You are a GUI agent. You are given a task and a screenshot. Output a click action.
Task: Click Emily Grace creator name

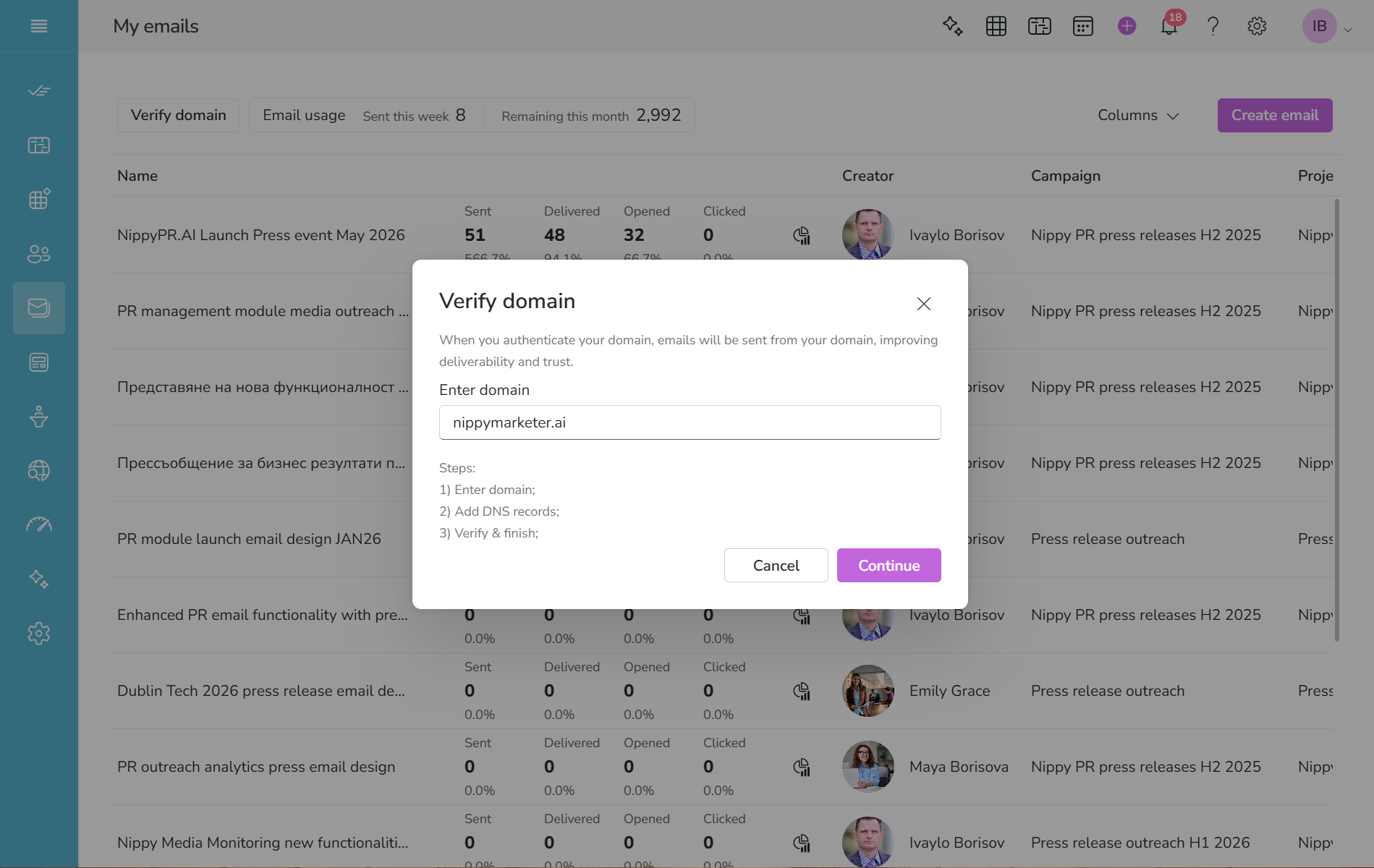tap(949, 691)
